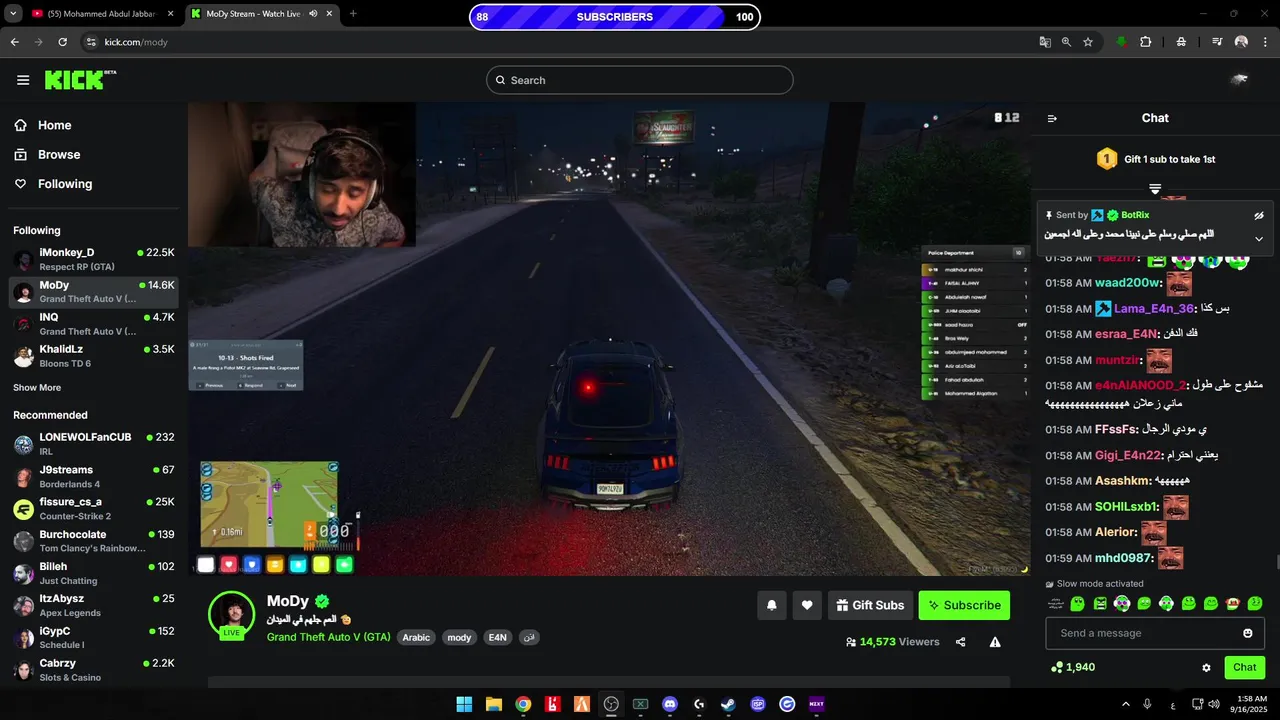1280x720 pixels.
Task: Open Billeh Just Chatting channel
Action: (94, 573)
